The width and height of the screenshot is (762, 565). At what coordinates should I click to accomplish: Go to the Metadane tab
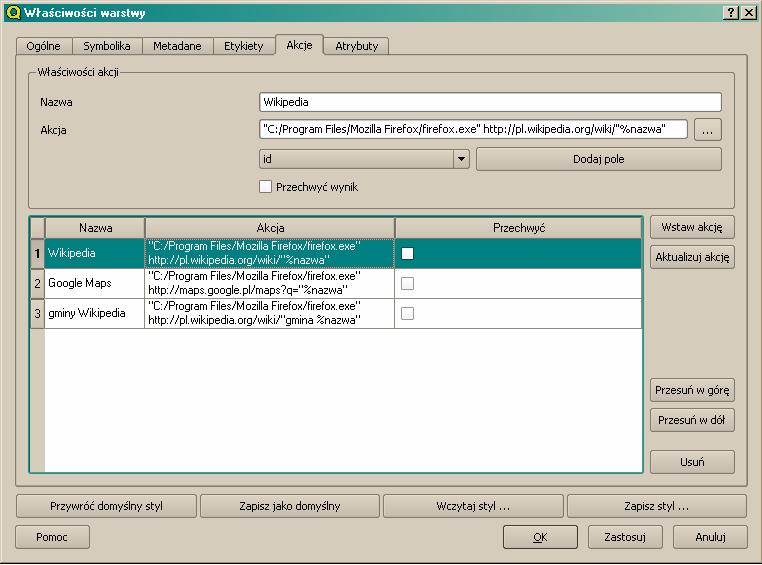point(177,46)
